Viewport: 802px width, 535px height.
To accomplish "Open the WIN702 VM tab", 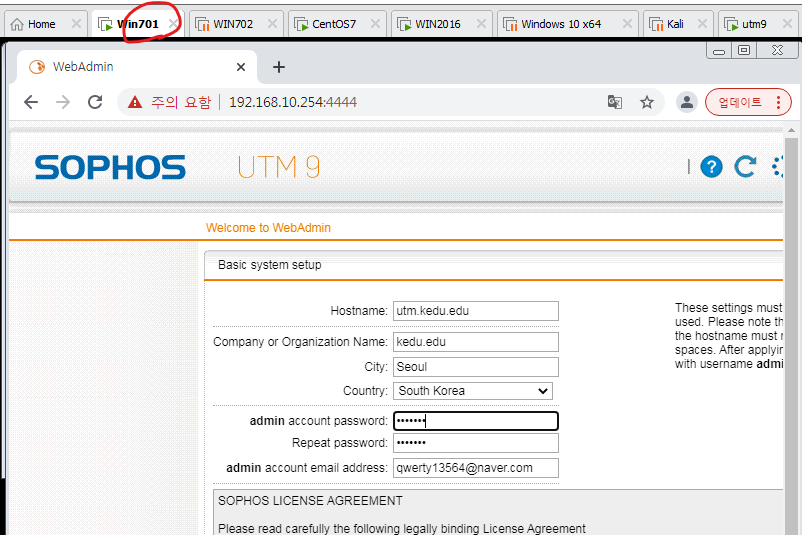I will [x=233, y=24].
